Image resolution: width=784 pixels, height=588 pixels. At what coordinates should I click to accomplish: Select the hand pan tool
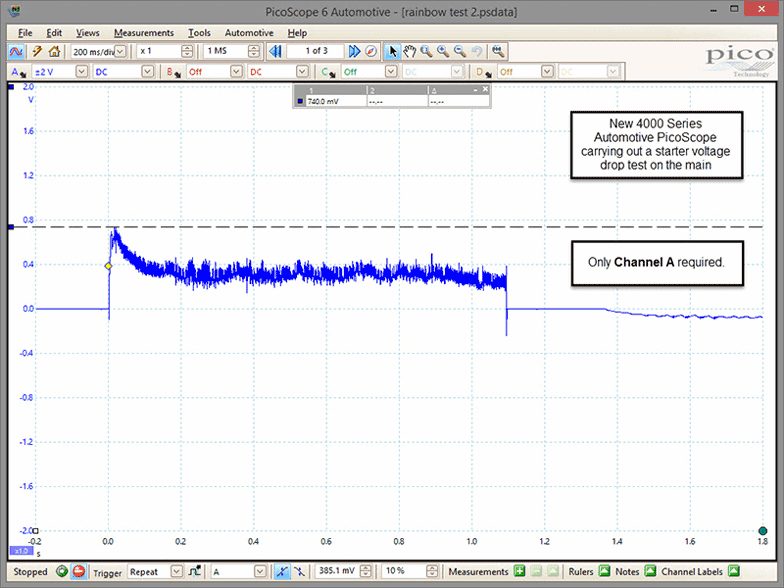[x=410, y=51]
